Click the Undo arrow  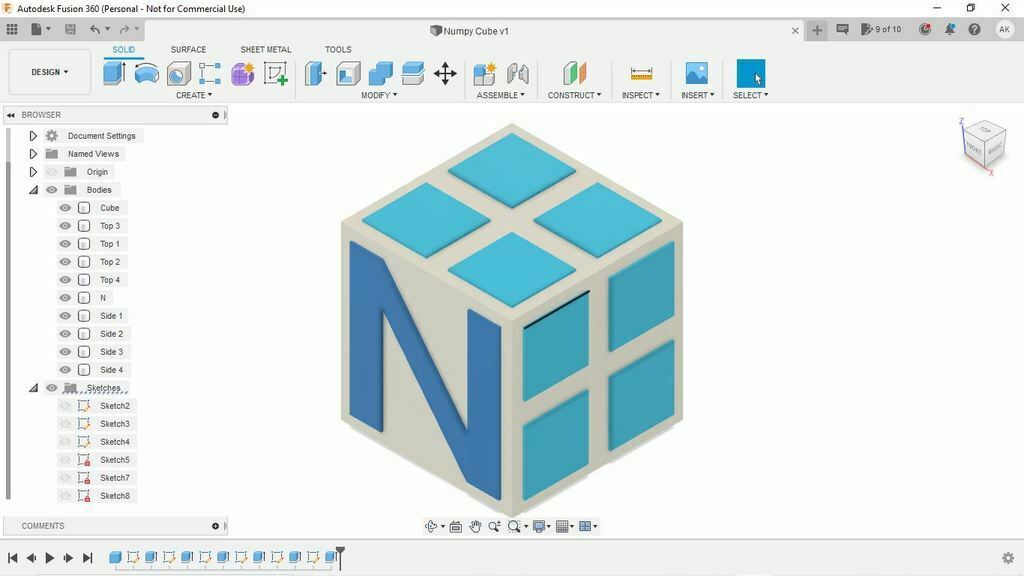click(x=95, y=29)
